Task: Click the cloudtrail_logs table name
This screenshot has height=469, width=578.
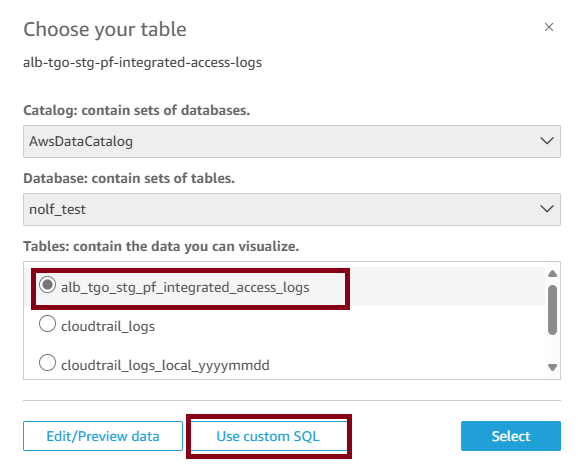Action: tap(108, 326)
